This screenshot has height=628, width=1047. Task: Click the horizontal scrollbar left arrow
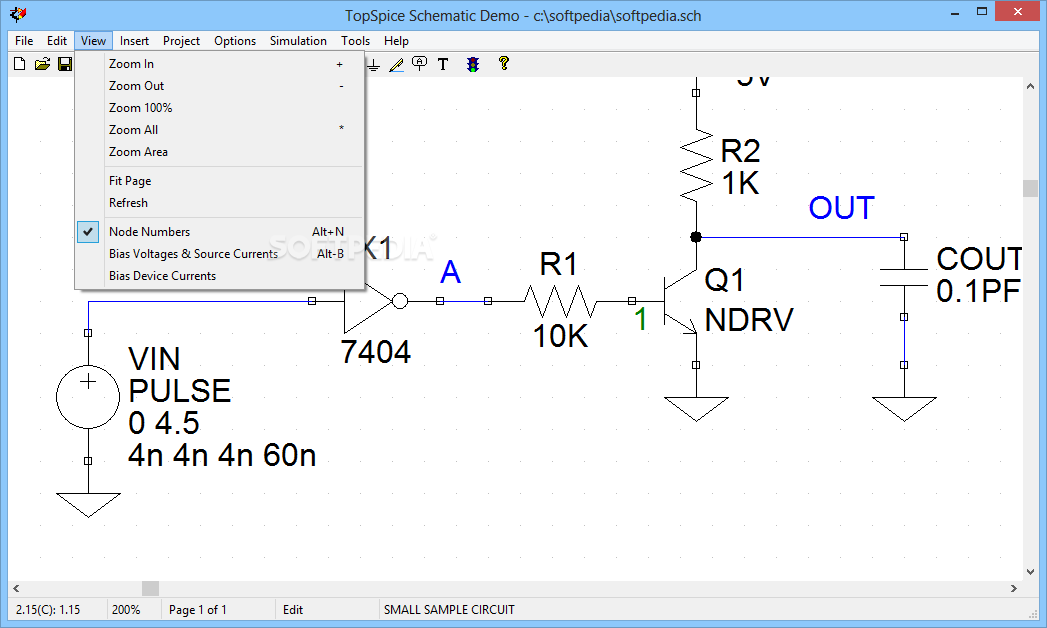tap(16, 589)
